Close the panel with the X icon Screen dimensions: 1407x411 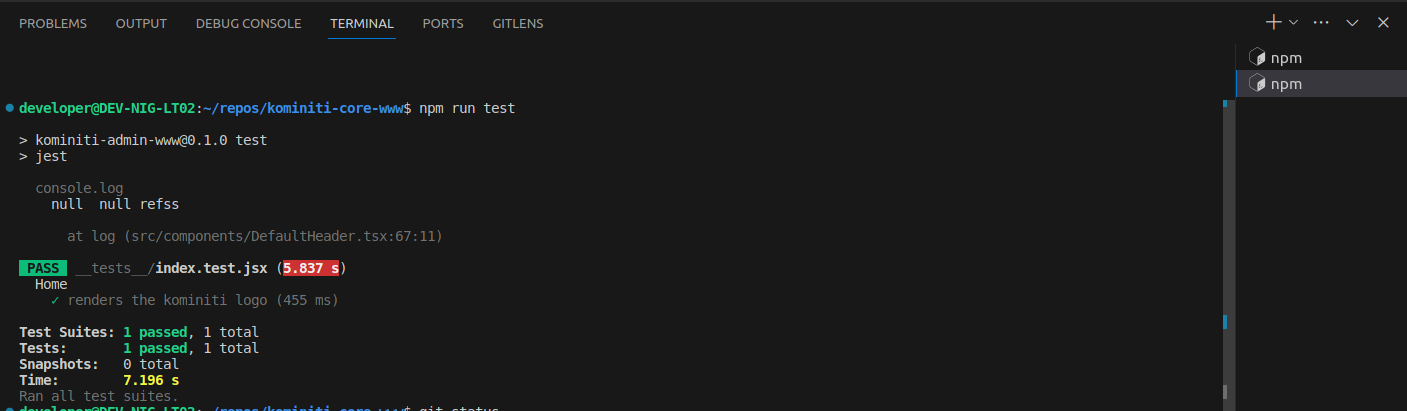coord(1383,22)
